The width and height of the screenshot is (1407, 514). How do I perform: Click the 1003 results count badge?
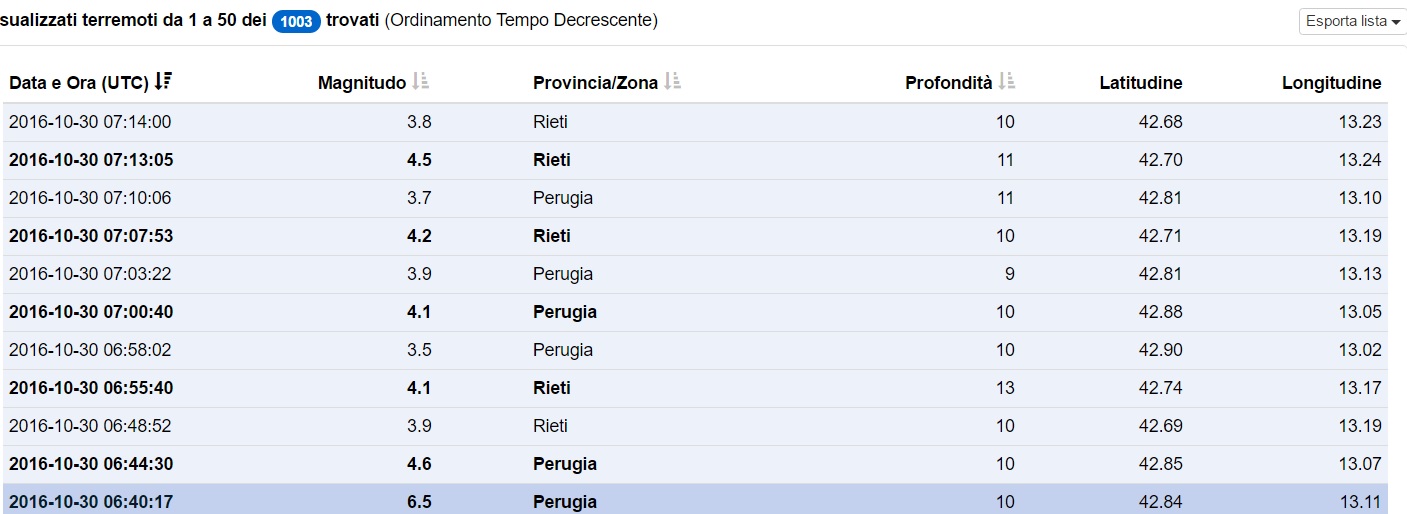(296, 21)
